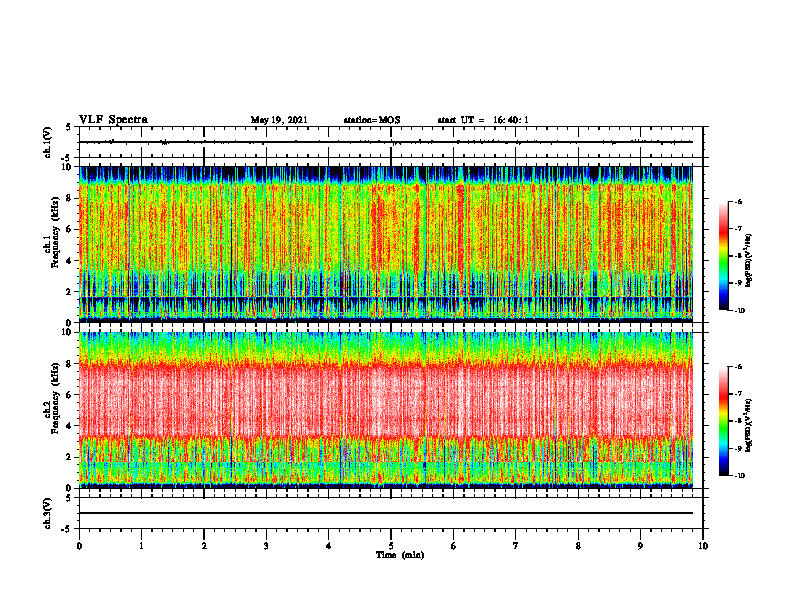Image resolution: width=792 pixels, height=612 pixels.
Task: Select time axis tick label "8"
Action: (x=578, y=546)
